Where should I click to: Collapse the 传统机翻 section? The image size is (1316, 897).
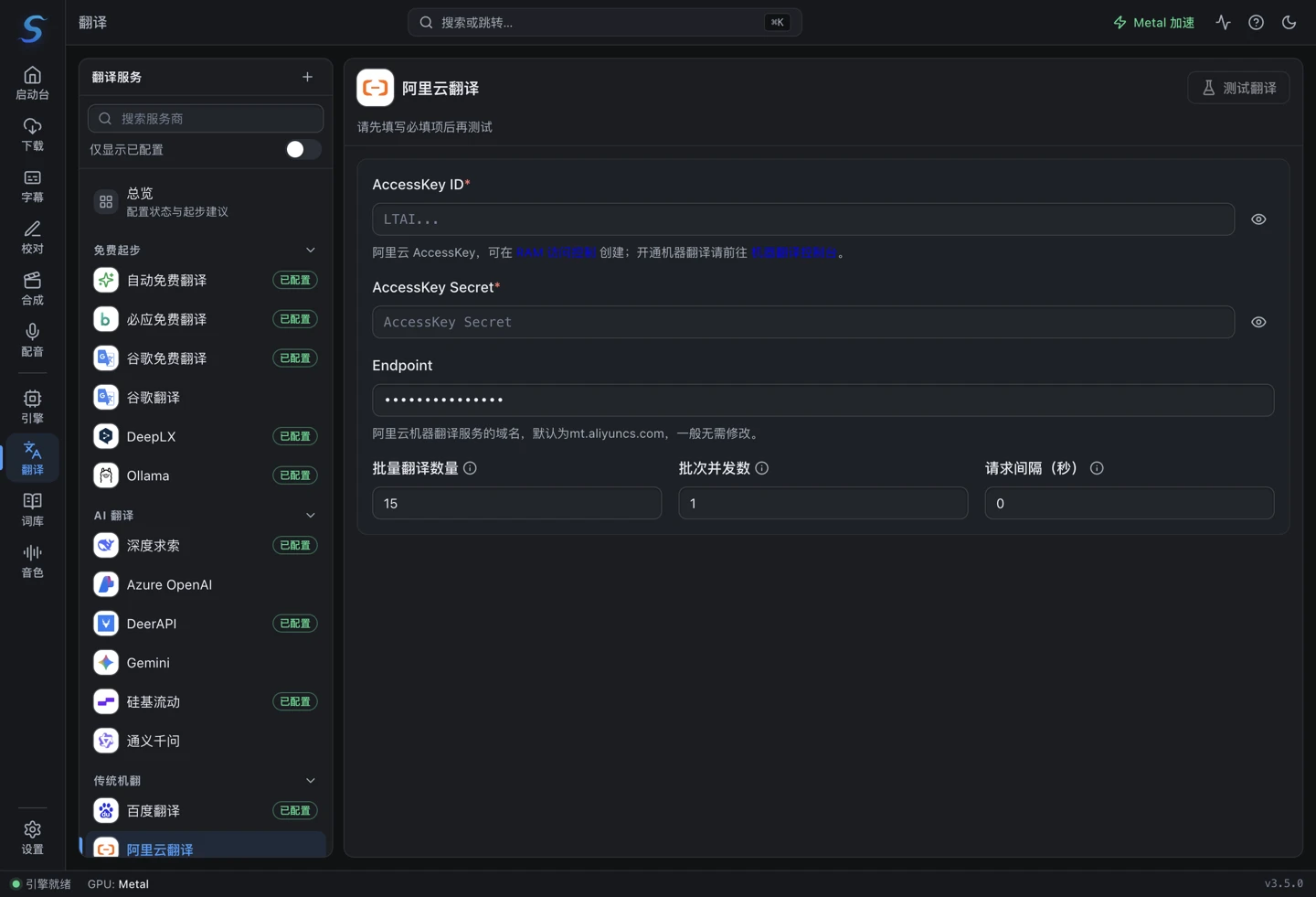311,780
